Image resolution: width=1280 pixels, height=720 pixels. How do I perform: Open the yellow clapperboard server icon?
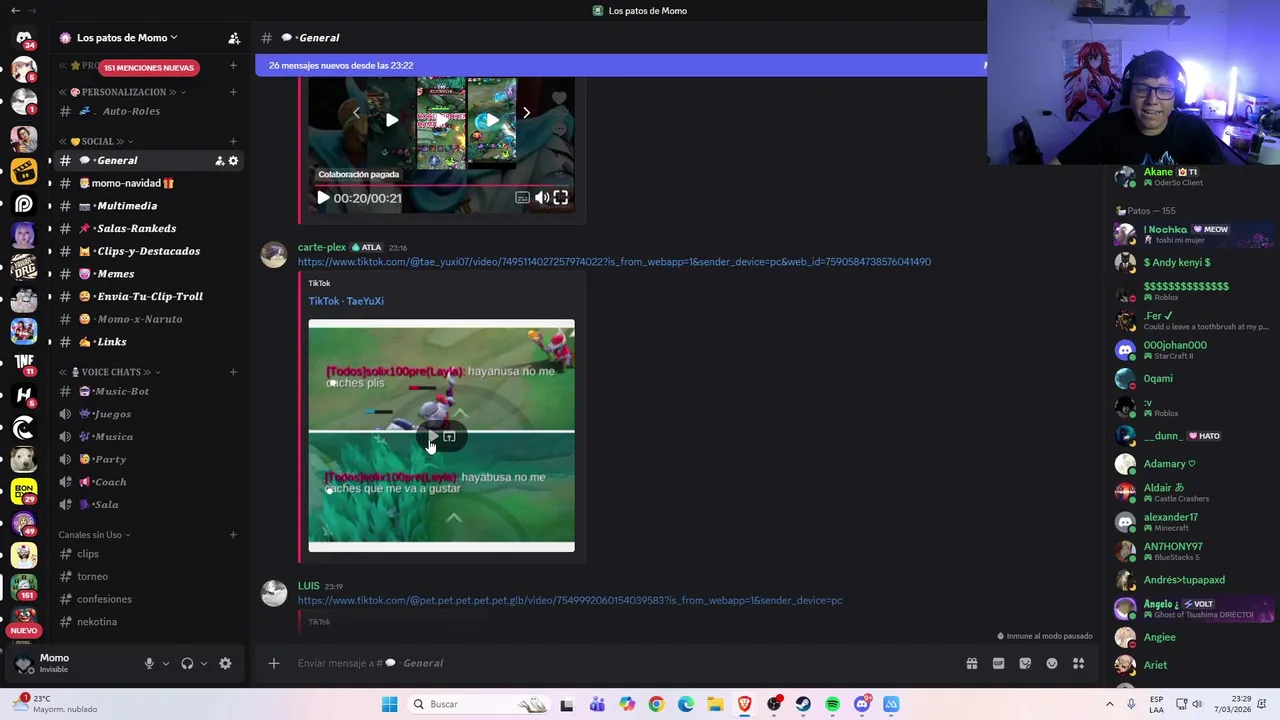24,171
